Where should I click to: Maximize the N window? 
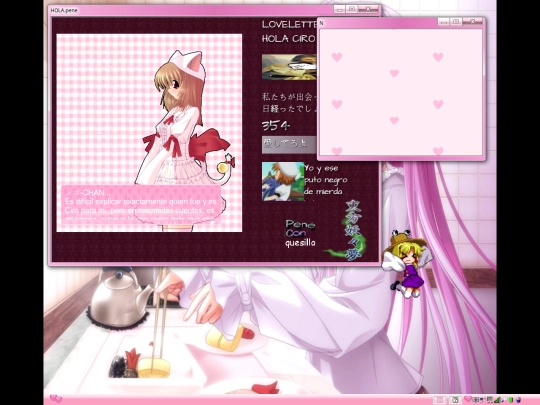pyautogui.click(x=456, y=22)
